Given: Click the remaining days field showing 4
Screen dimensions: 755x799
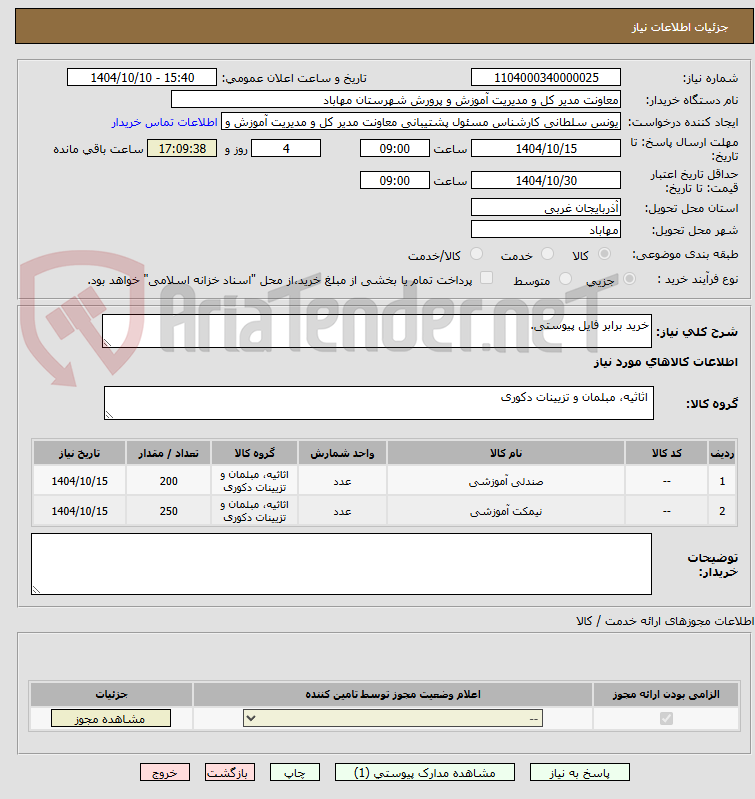Looking at the screenshot, I should click(x=286, y=148).
